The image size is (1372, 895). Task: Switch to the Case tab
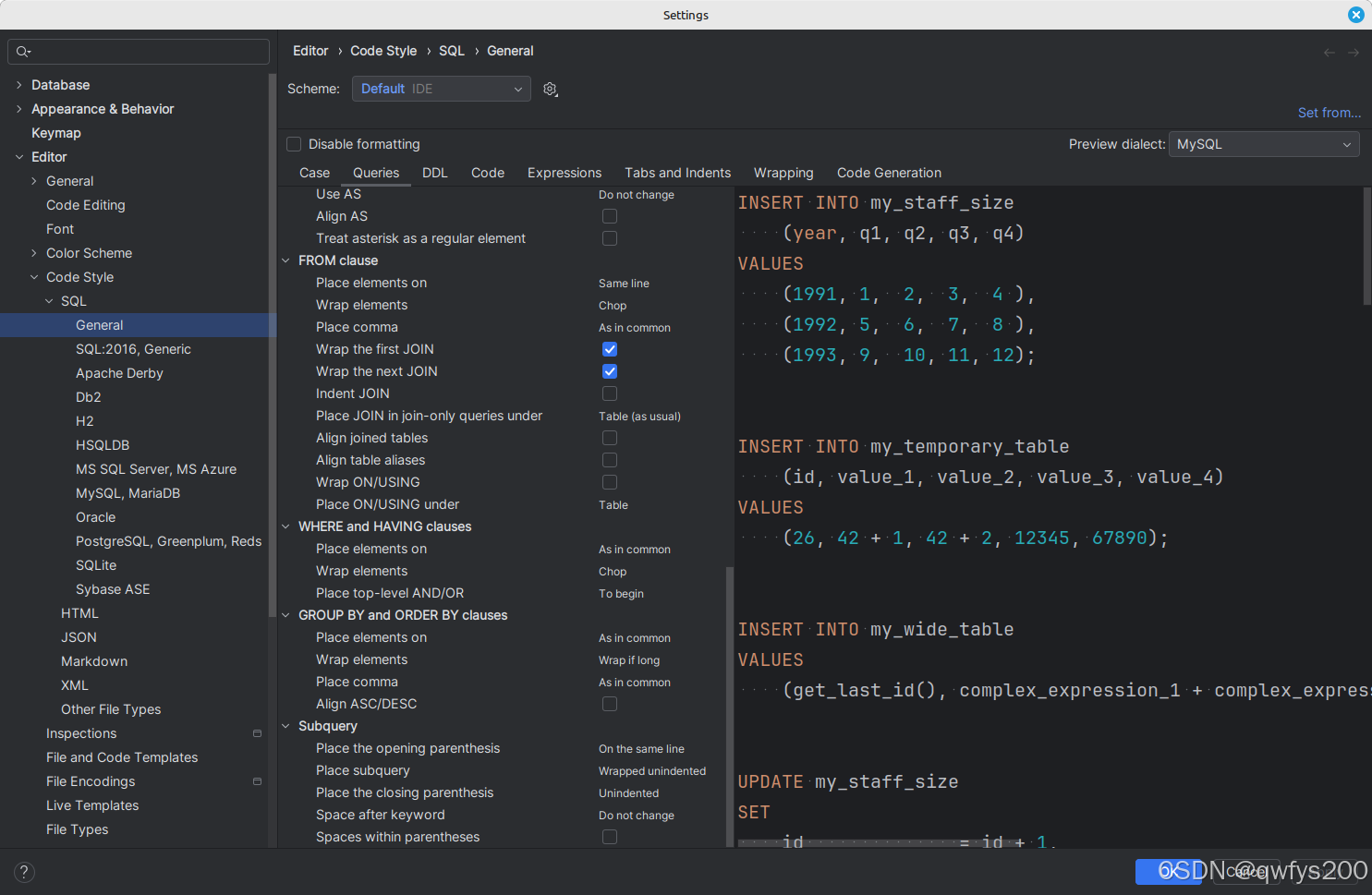click(314, 173)
